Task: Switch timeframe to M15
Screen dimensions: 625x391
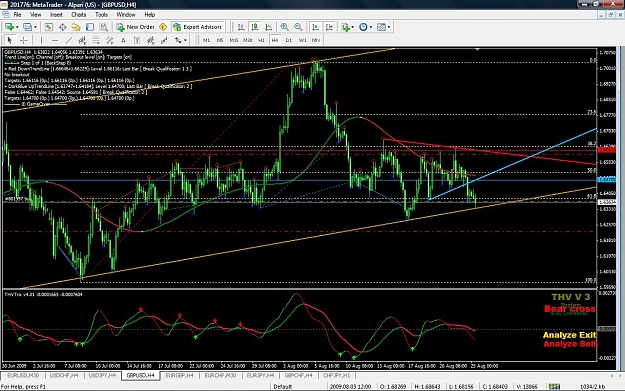Action: pos(234,40)
